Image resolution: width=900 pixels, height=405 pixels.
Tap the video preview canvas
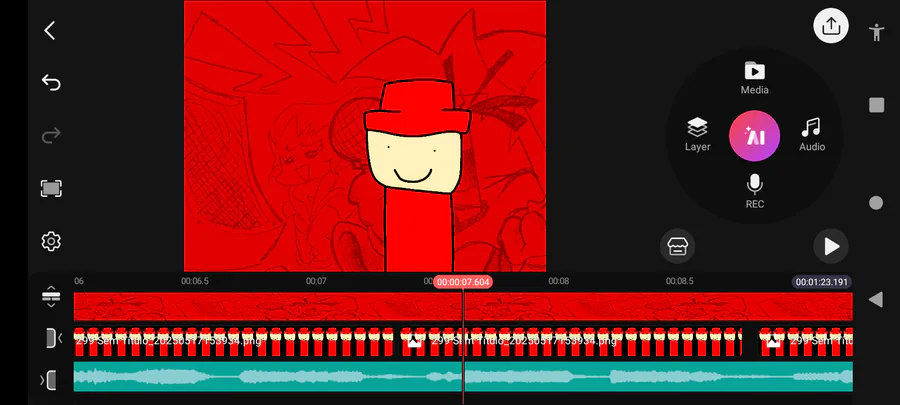click(364, 136)
